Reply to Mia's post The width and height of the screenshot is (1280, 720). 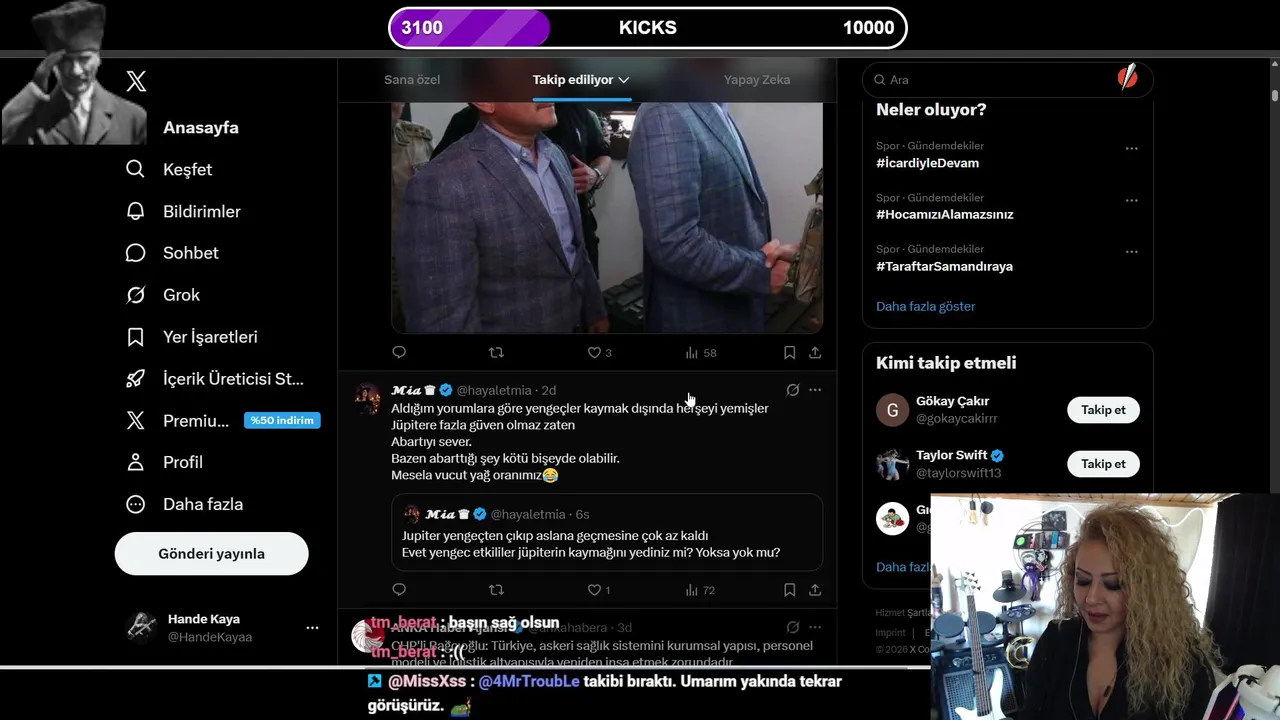(399, 590)
